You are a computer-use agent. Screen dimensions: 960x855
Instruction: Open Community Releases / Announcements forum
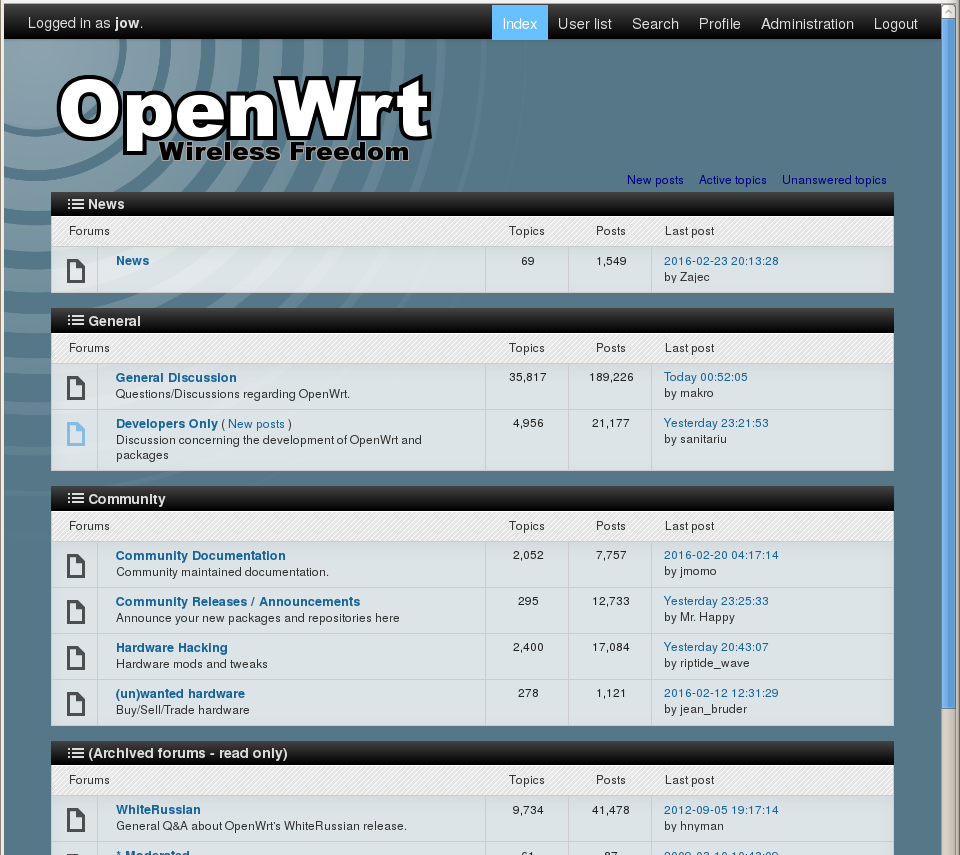(x=238, y=601)
